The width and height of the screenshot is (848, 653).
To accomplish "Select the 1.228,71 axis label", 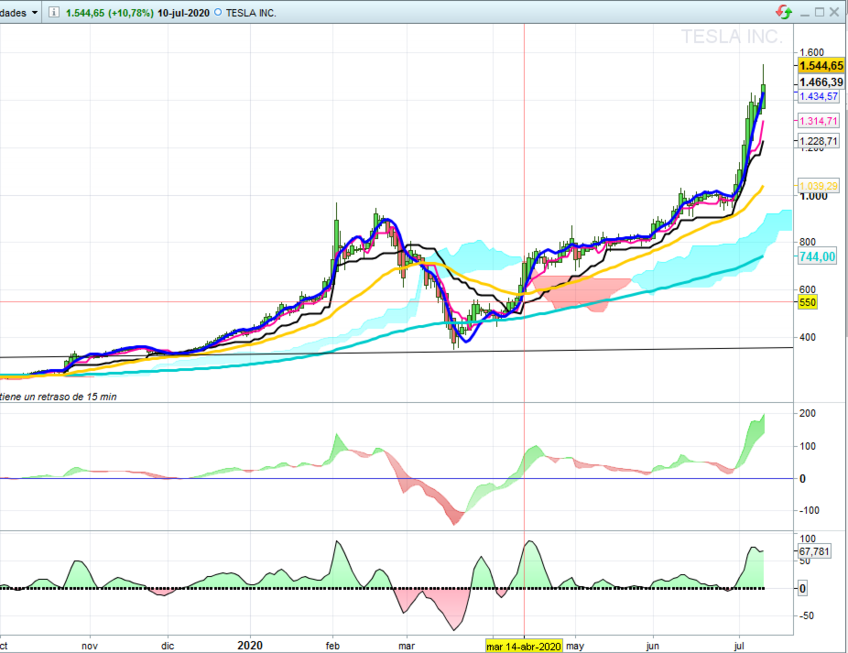I will tap(819, 141).
